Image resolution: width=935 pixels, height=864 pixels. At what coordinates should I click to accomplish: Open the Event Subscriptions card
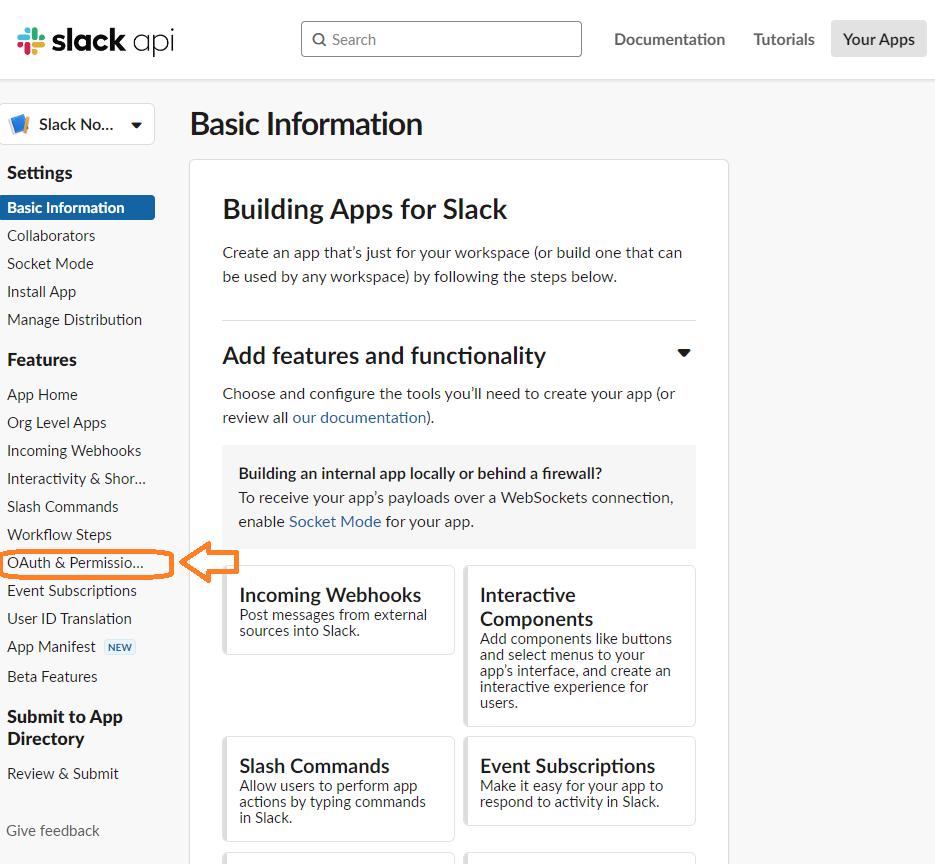580,781
